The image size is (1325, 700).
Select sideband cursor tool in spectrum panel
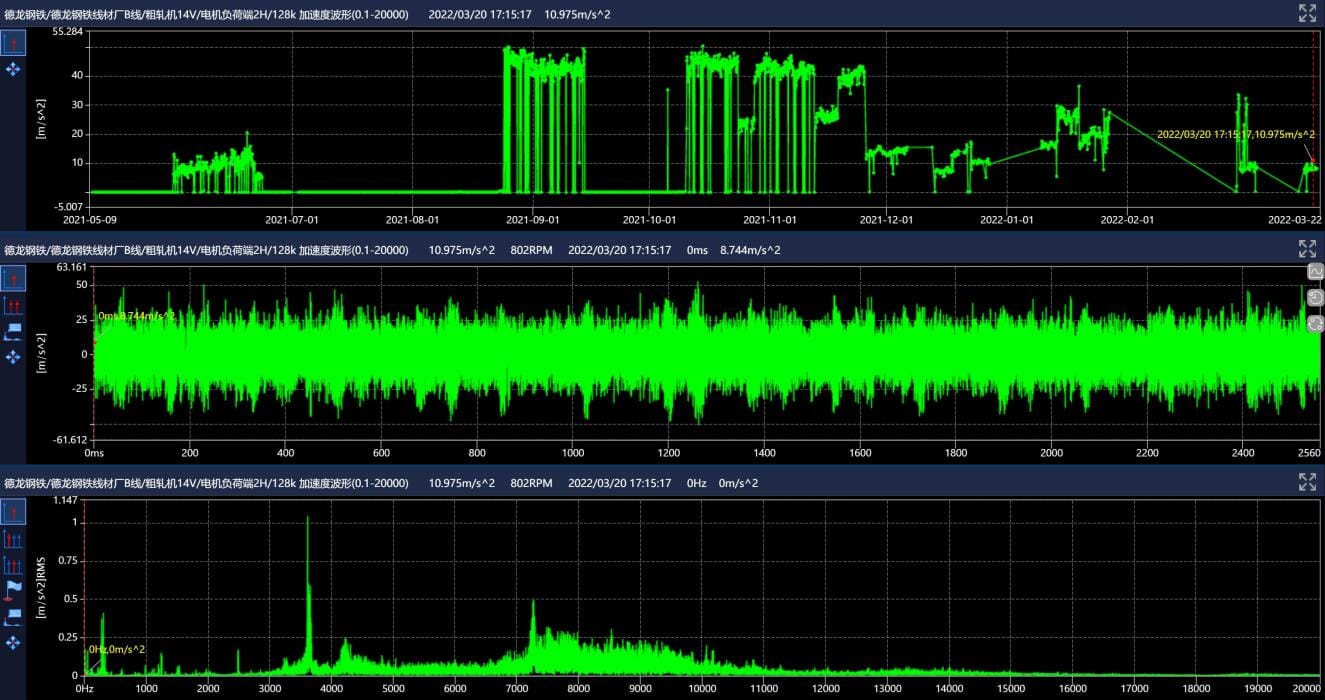click(x=13, y=564)
